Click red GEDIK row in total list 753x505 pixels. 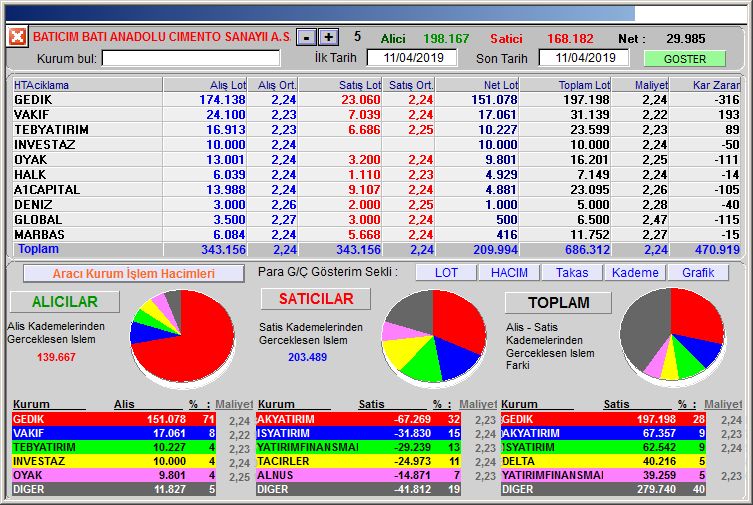(603, 419)
